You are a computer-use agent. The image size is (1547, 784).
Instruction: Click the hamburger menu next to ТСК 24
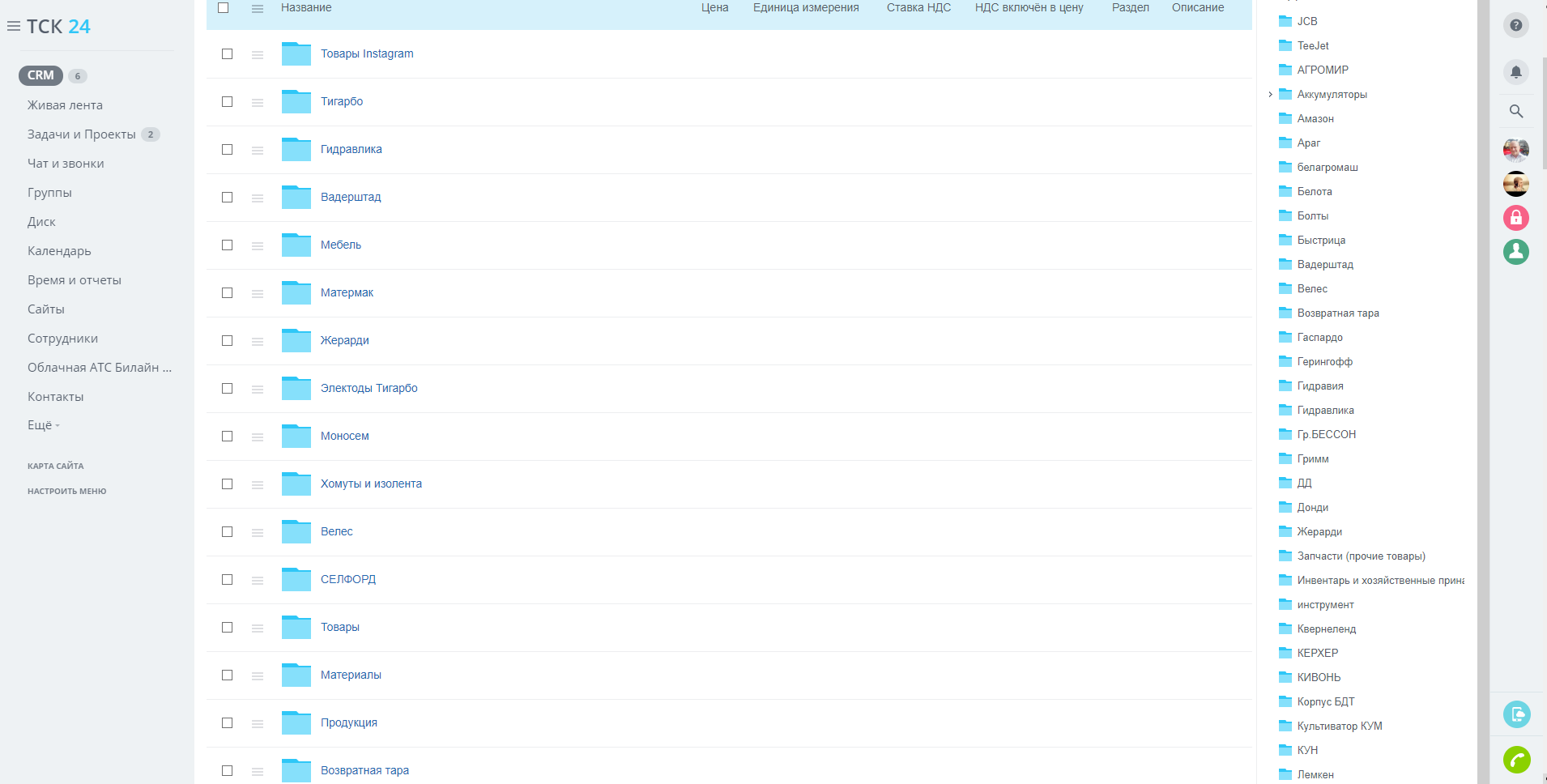14,27
